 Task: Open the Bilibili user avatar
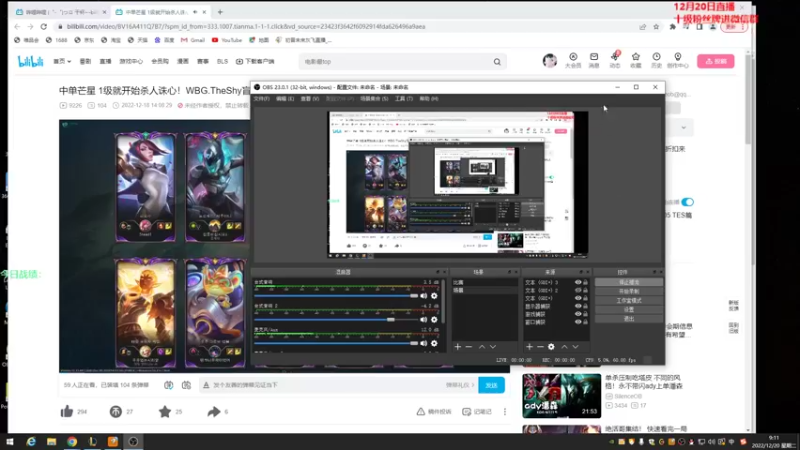549,61
